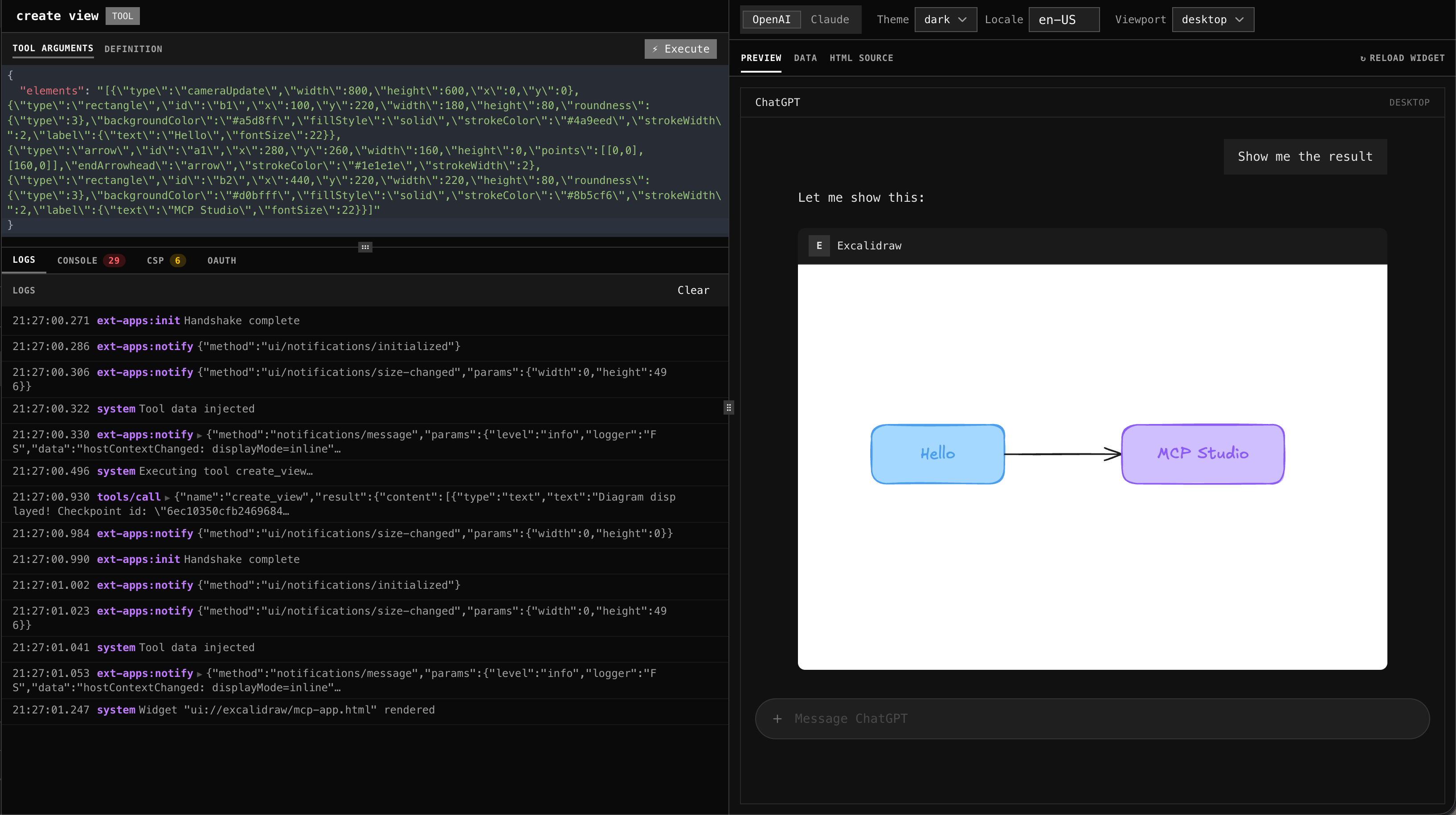Screen dimensions: 1456x815
Task: Click the 21:27:00.990 Handshake complete row
Action: [x=364, y=559]
